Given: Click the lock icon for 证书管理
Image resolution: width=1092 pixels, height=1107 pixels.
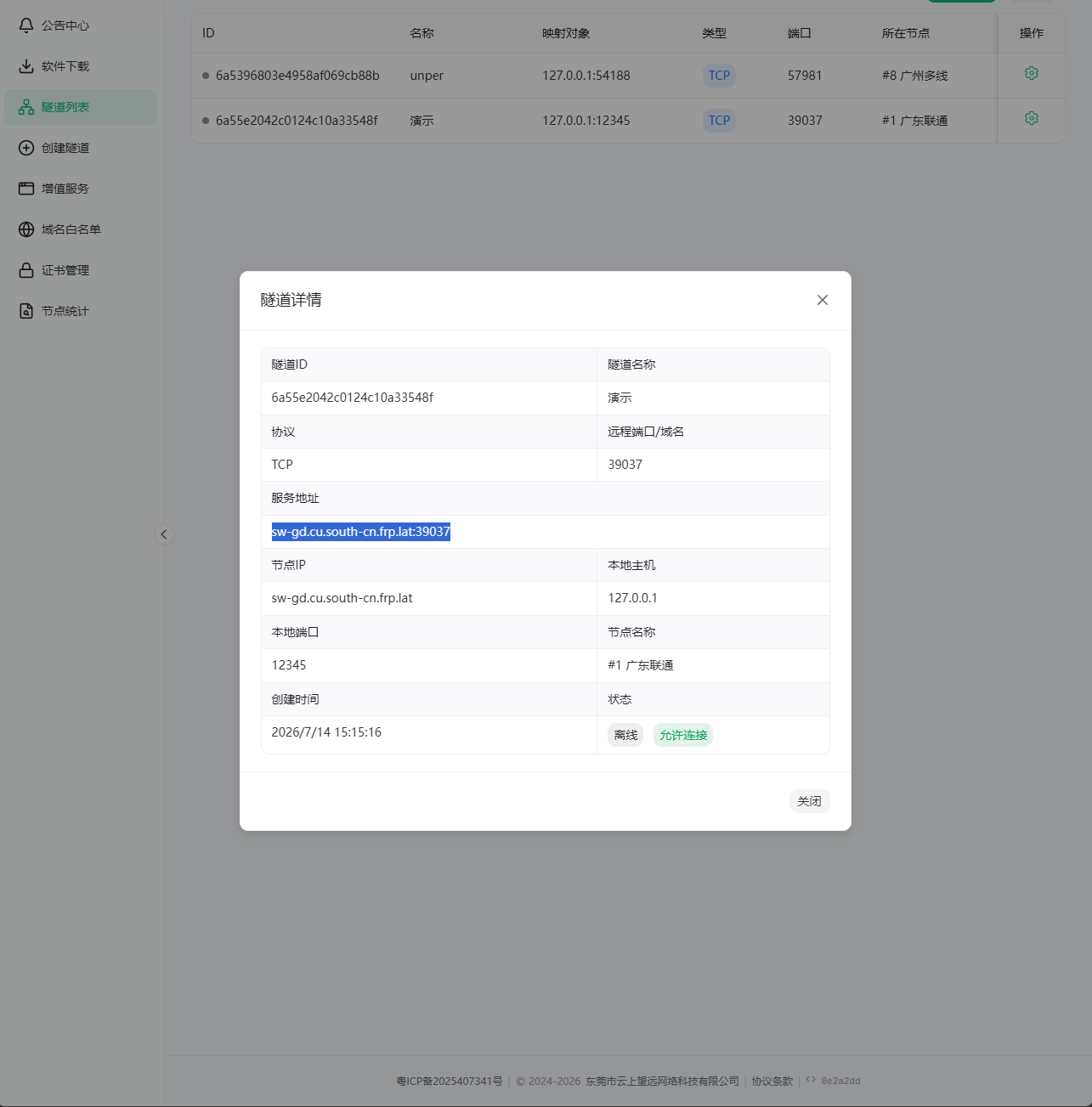Looking at the screenshot, I should tap(26, 270).
